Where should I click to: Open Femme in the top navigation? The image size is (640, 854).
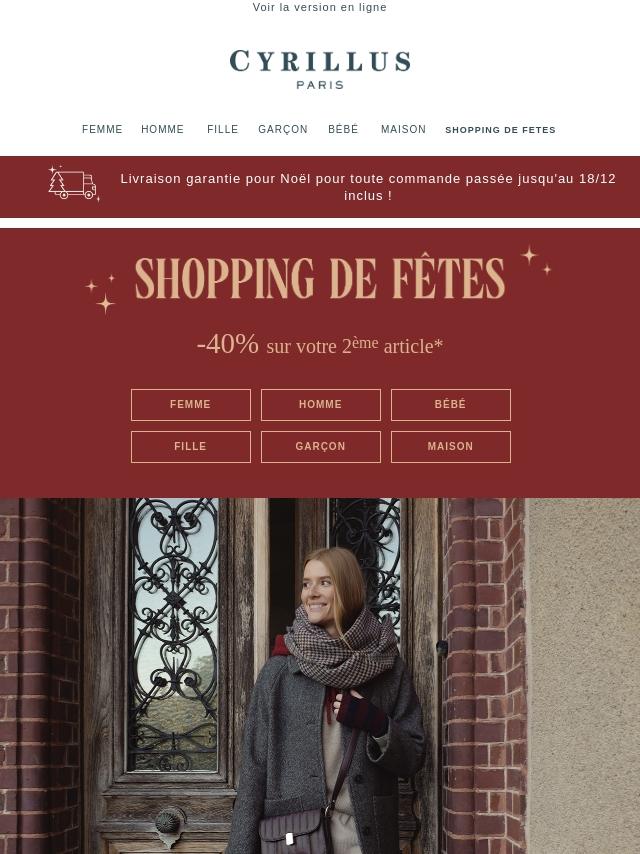[102, 130]
